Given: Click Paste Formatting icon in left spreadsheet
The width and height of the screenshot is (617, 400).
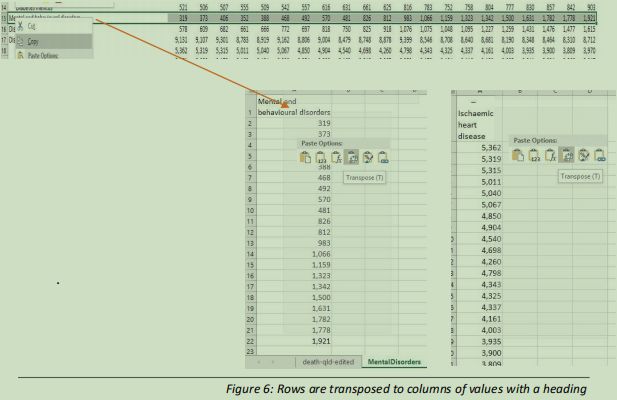Looking at the screenshot, I should [367, 157].
